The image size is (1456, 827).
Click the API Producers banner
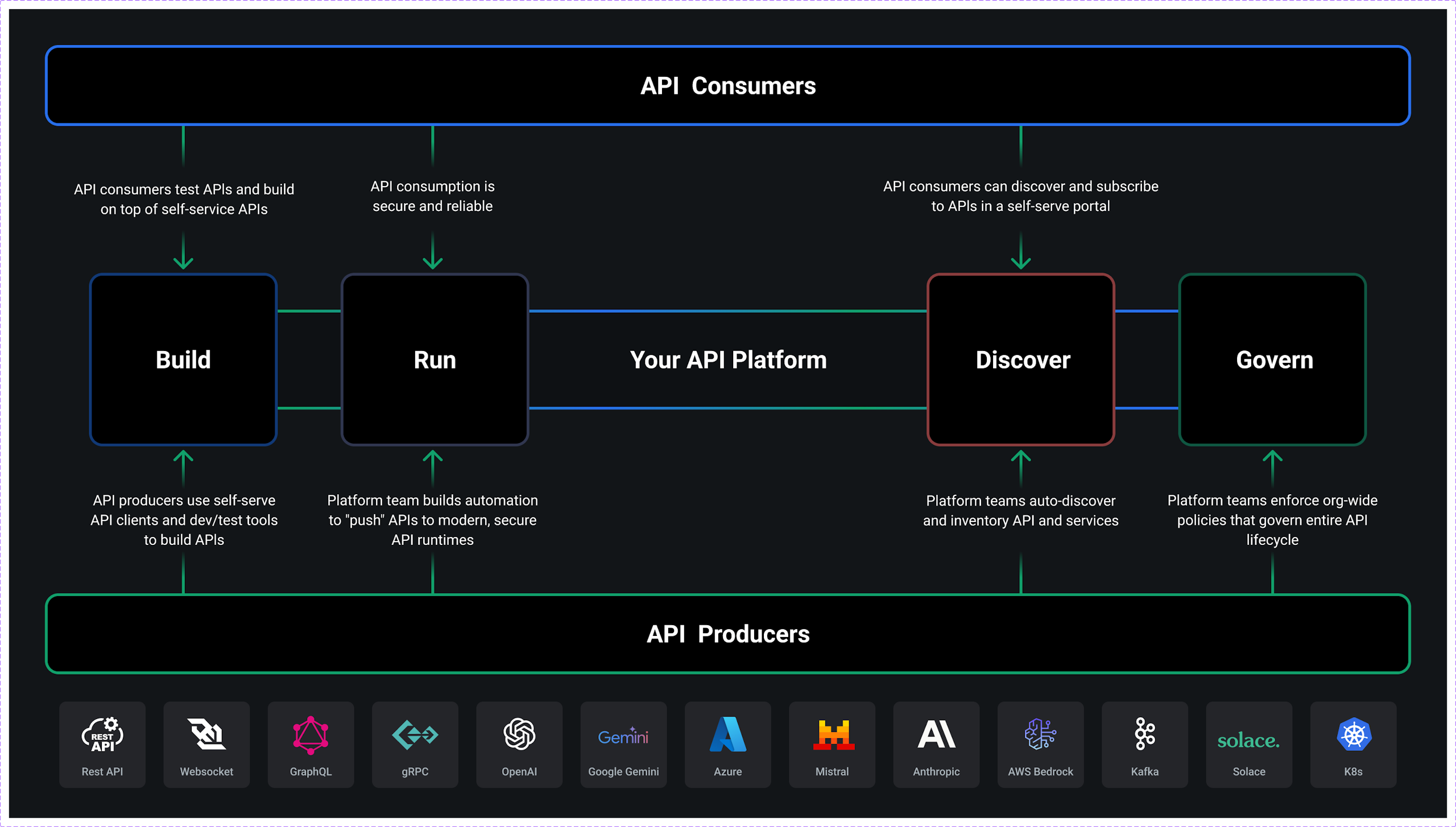tap(728, 634)
